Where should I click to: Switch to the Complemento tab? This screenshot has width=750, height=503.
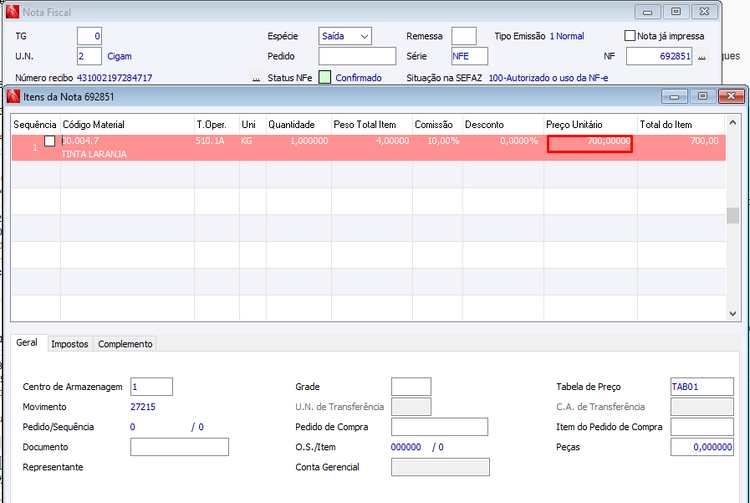[x=125, y=344]
